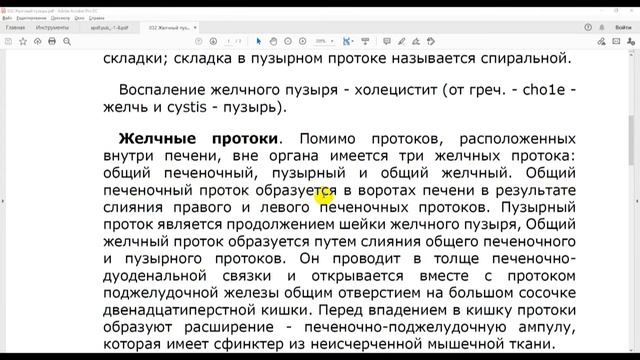Screen dimensions: 640x360
Task: Click the page number input field
Action: 229,41
